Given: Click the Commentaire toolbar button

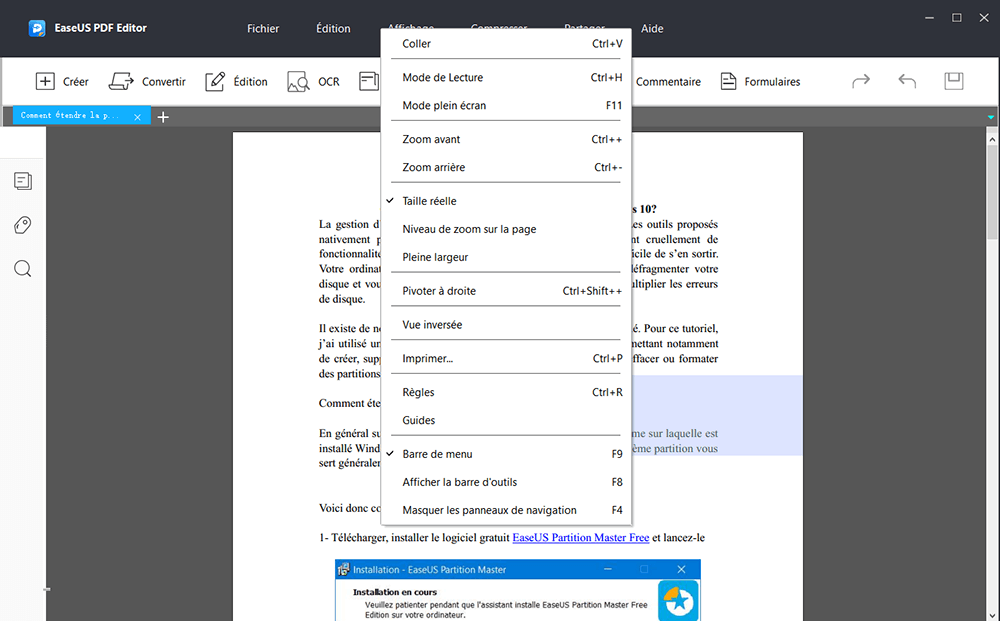Looking at the screenshot, I should click(x=668, y=82).
